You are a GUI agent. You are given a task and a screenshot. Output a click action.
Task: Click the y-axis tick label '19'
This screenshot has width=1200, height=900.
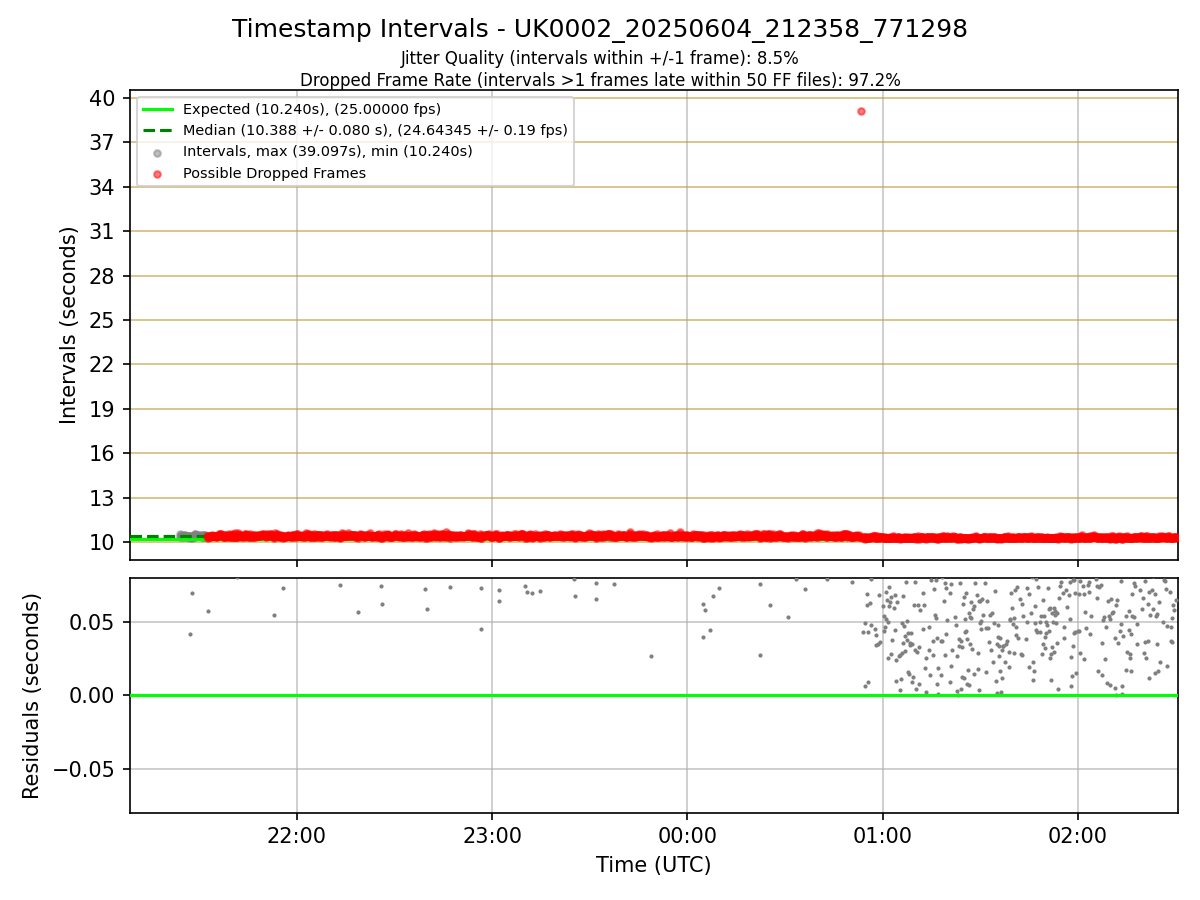(103, 409)
